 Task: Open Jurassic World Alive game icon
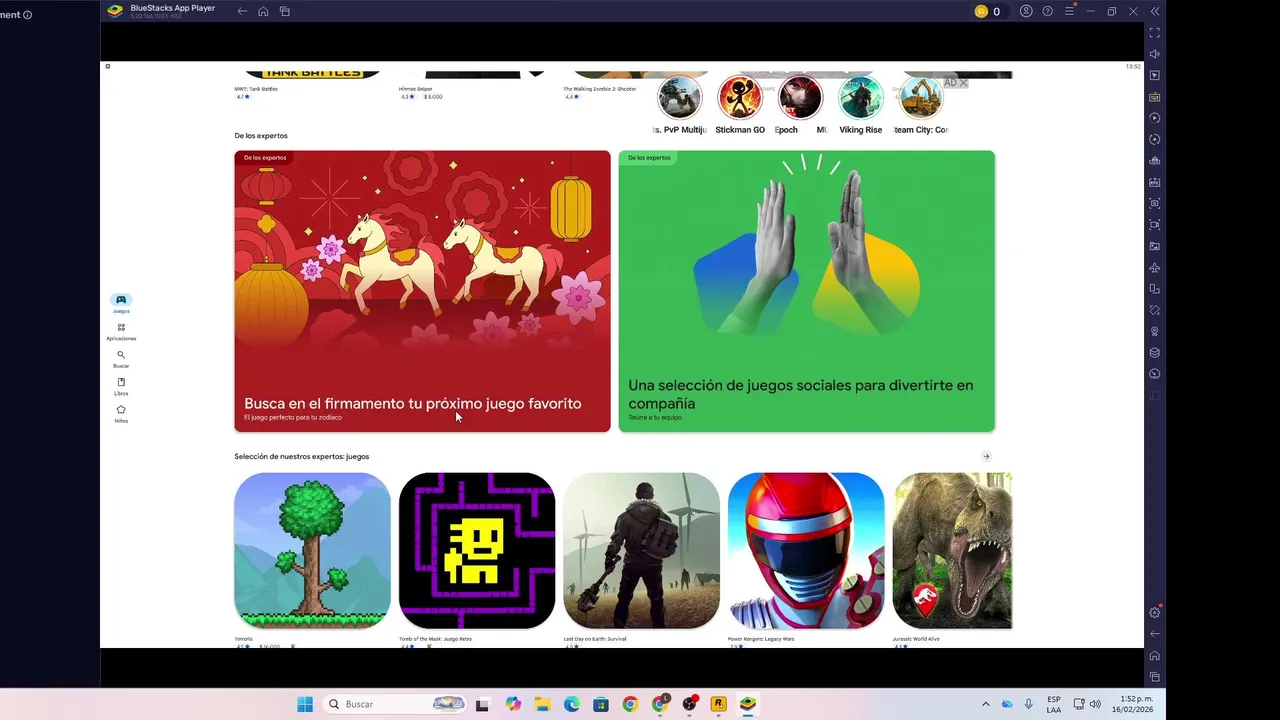(952, 551)
